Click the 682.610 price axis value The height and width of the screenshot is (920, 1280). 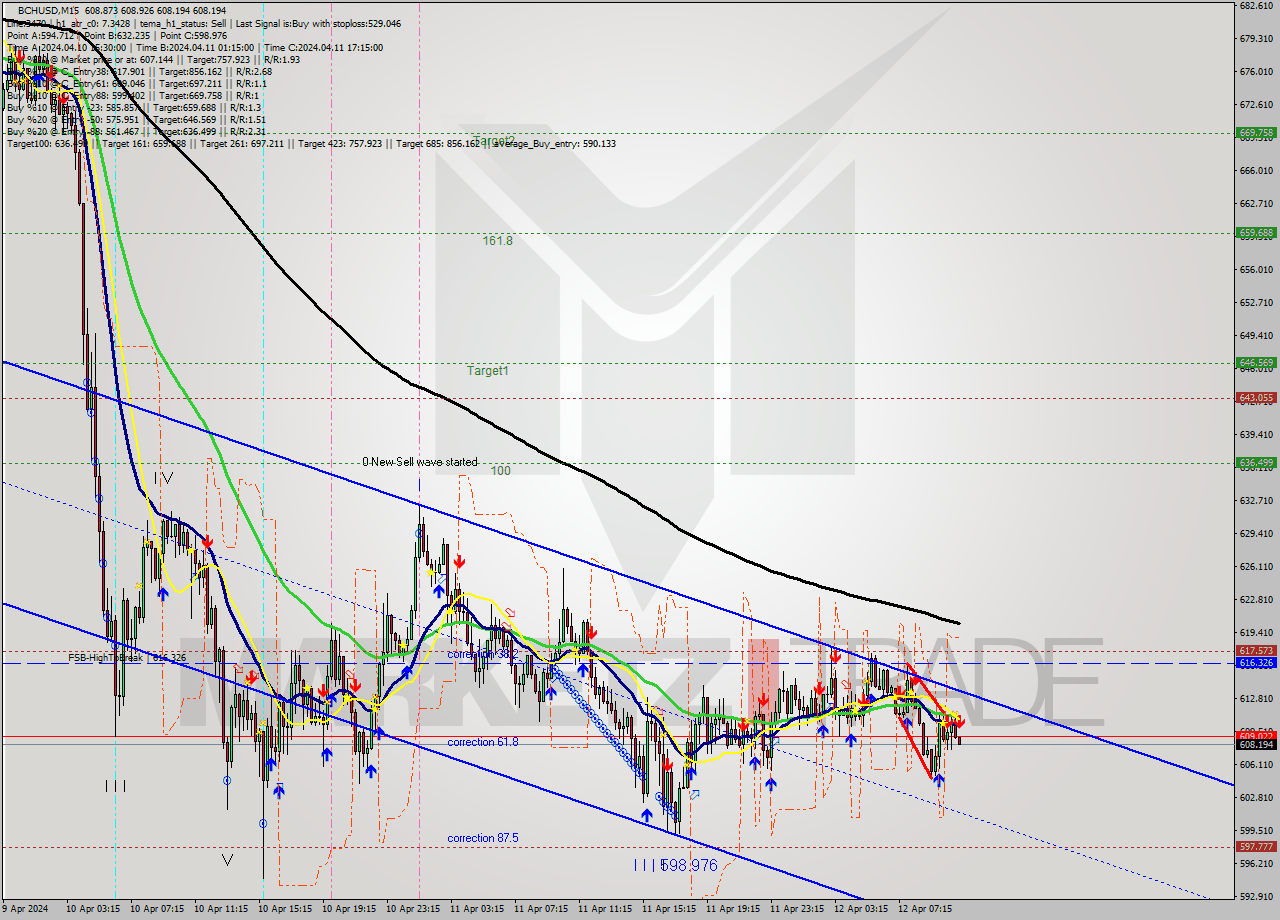click(1255, 5)
